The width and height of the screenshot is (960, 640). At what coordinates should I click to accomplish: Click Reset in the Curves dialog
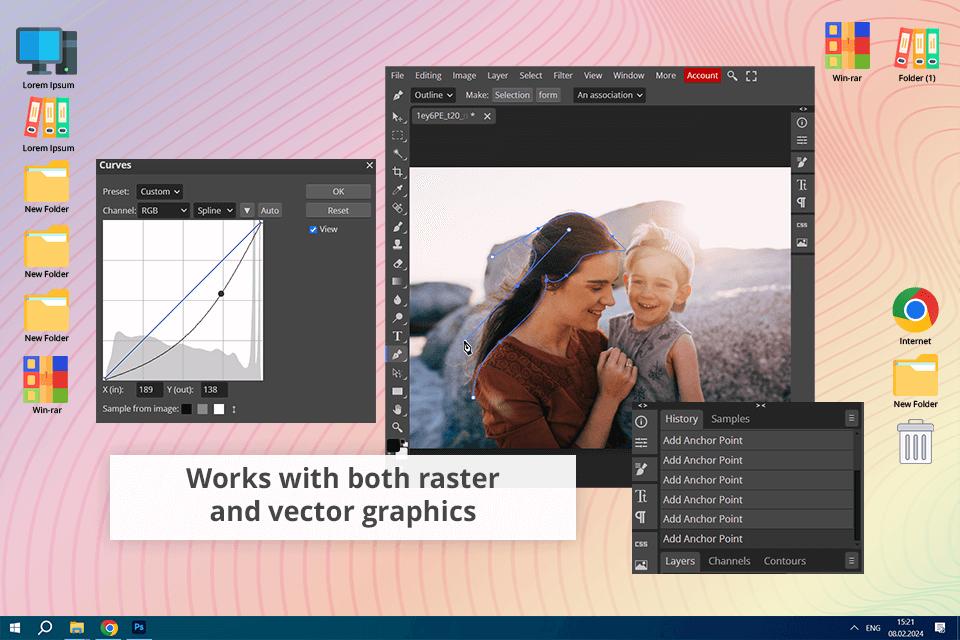point(338,211)
